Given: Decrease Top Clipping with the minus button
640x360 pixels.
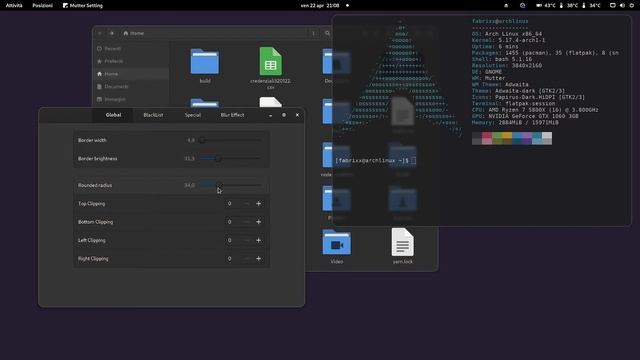Looking at the screenshot, I should (246, 203).
